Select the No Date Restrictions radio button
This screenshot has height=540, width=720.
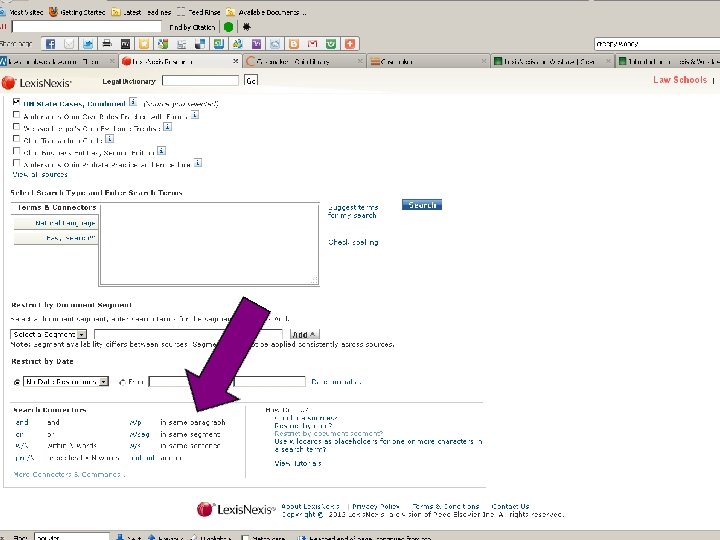tap(17, 382)
